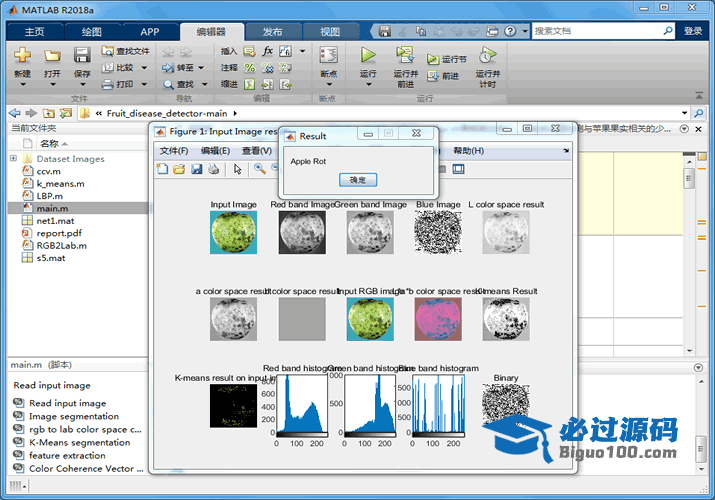This screenshot has width=715, height=500.
Task: Click the Open folder icon
Action: click(52, 56)
